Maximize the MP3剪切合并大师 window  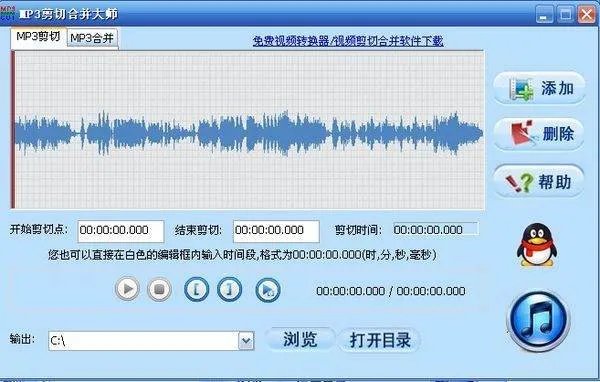[x=566, y=15]
